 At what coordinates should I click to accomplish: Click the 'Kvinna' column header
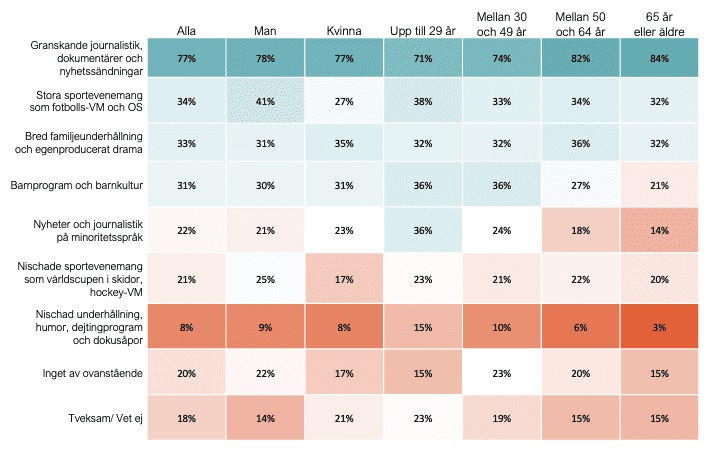[345, 30]
